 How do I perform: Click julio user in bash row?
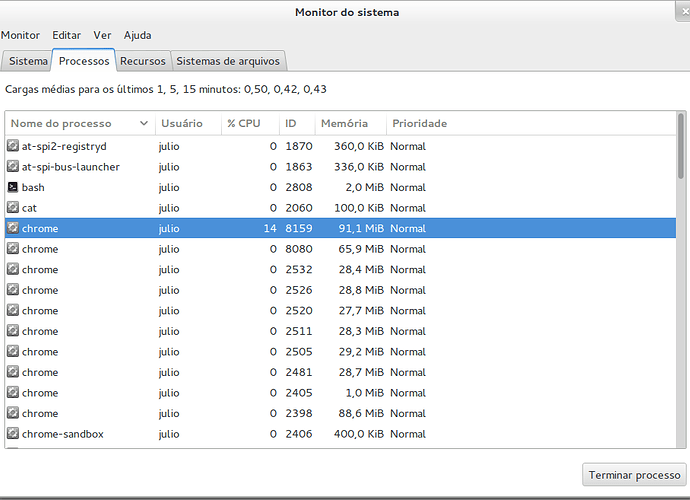click(x=169, y=188)
